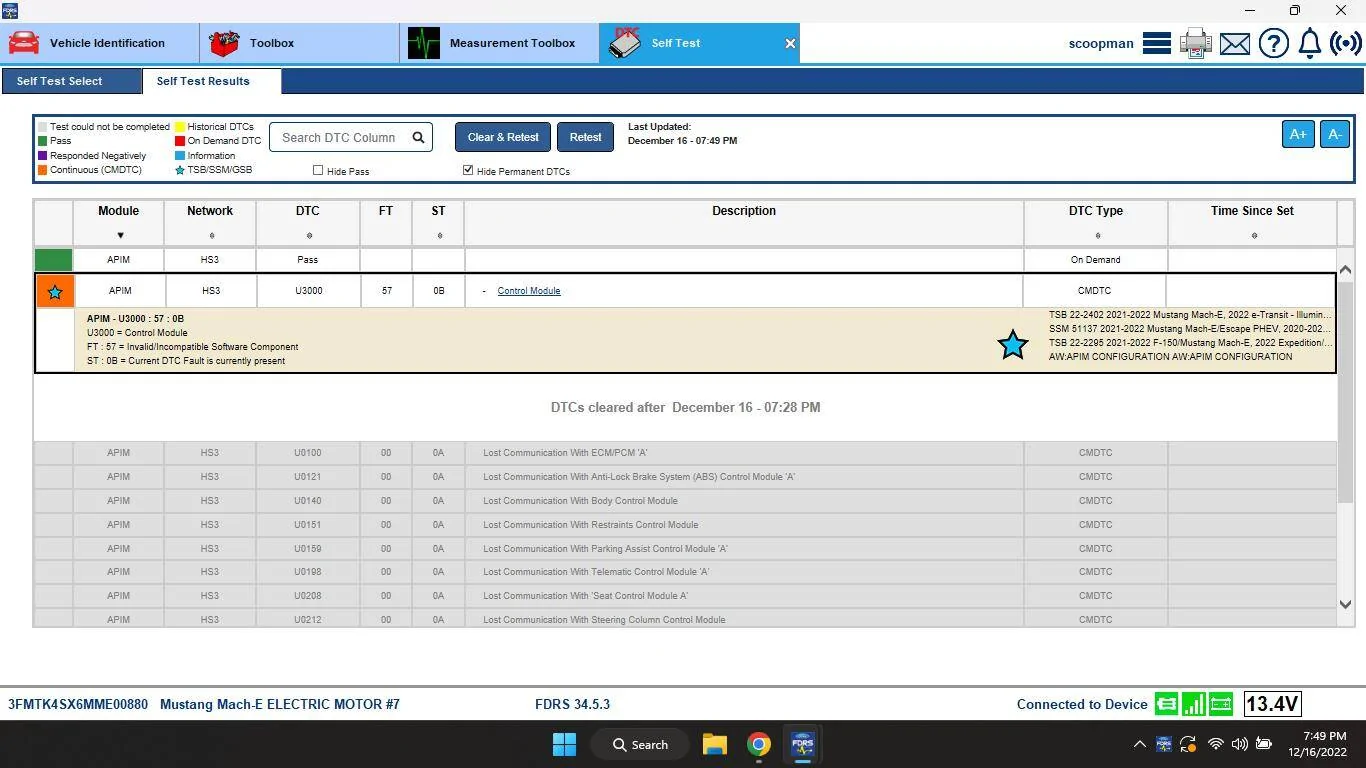Click the TSB 22-2295 bulletin line
The image size is (1366, 768).
click(x=1190, y=343)
